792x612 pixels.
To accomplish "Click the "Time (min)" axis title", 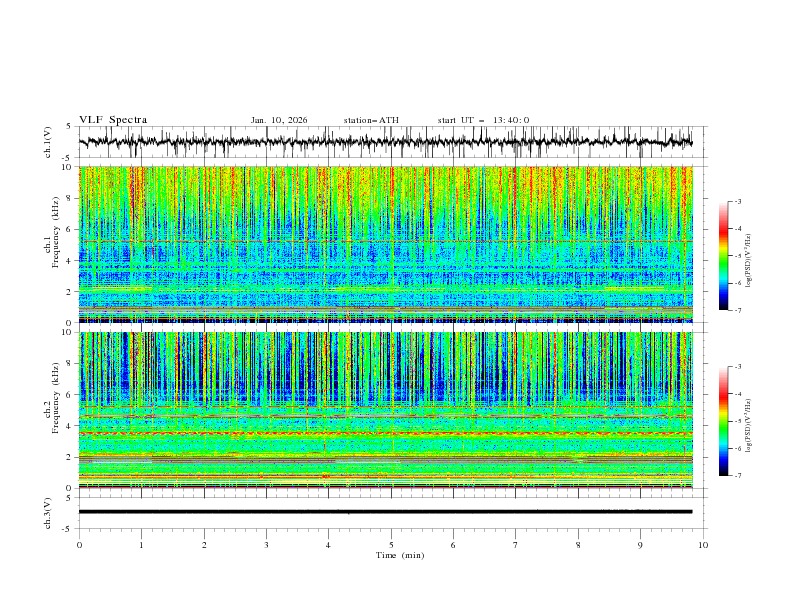I will point(400,555).
